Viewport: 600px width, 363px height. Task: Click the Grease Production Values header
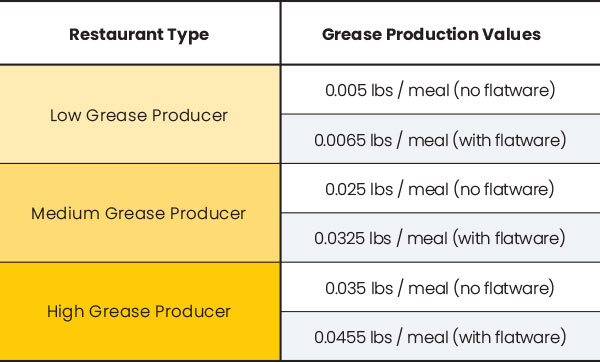point(431,34)
